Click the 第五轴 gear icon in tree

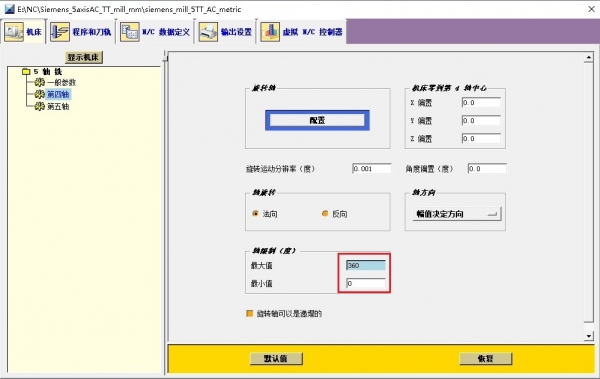39,106
